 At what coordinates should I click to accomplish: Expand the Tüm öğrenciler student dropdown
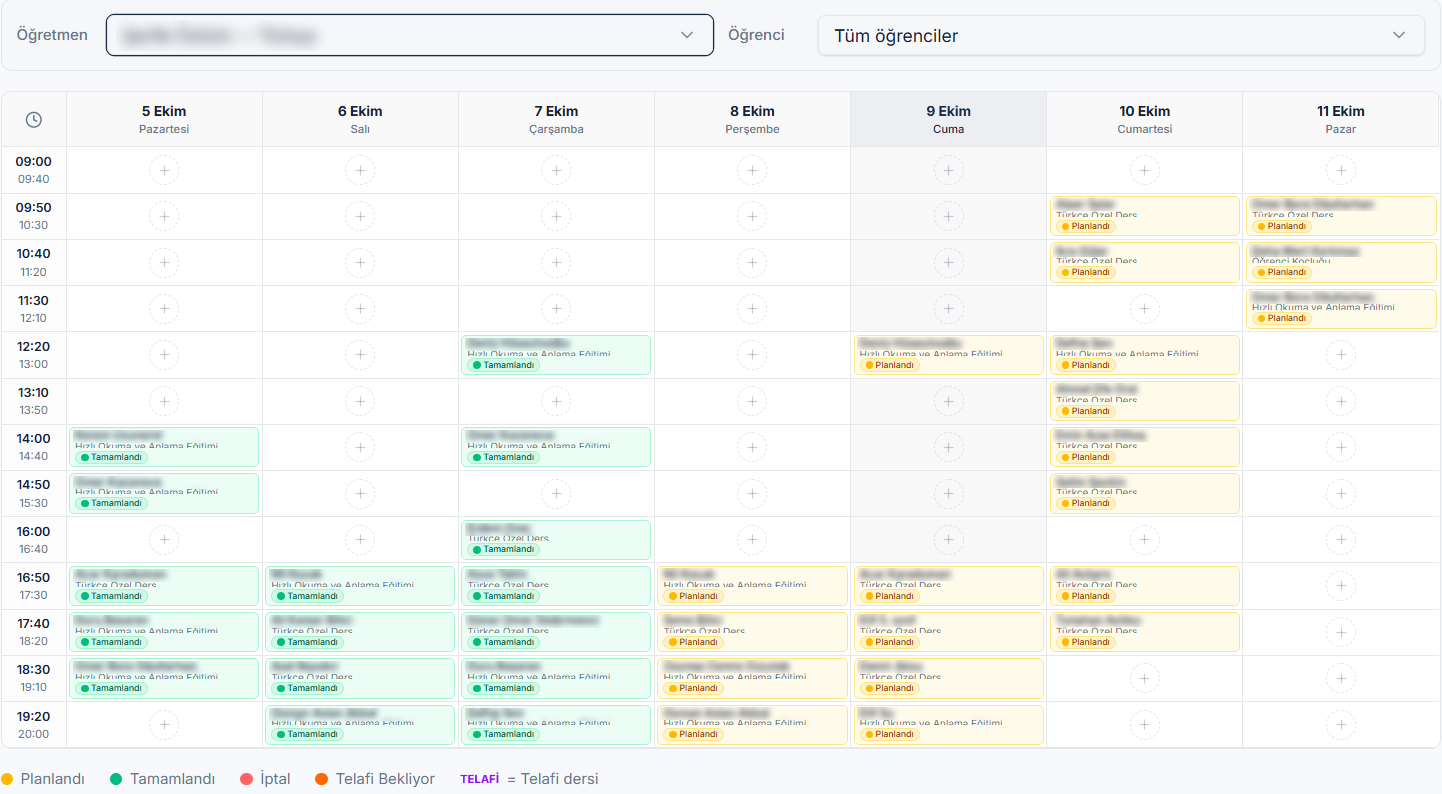coord(1121,35)
